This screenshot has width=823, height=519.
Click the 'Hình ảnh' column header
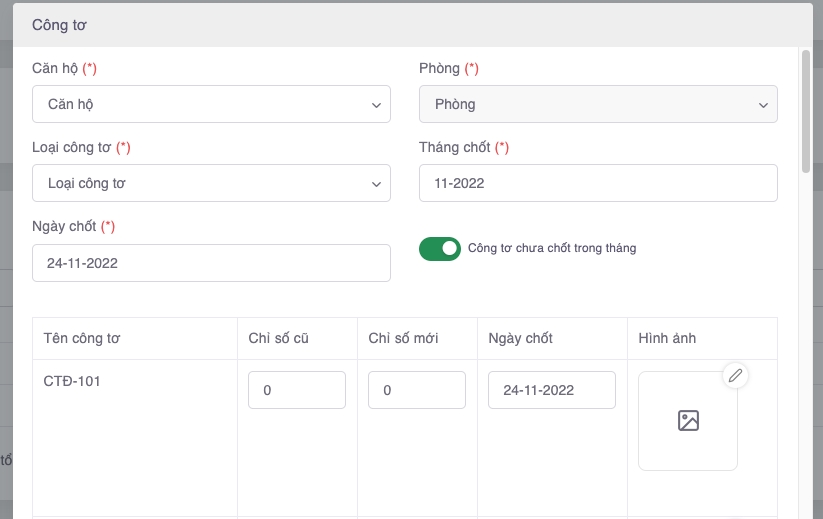(x=666, y=338)
